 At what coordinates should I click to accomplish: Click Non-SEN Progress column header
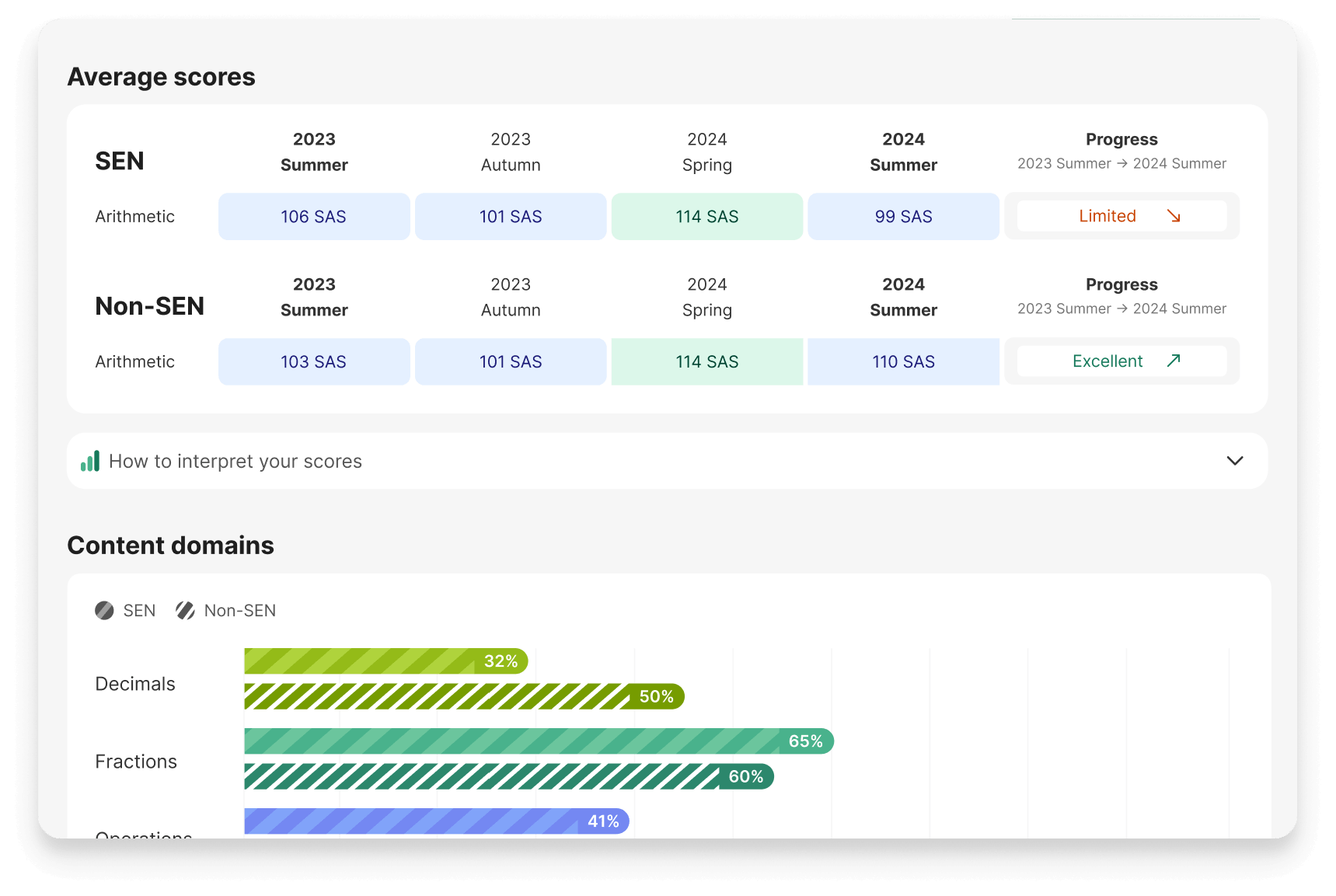[x=1121, y=296]
